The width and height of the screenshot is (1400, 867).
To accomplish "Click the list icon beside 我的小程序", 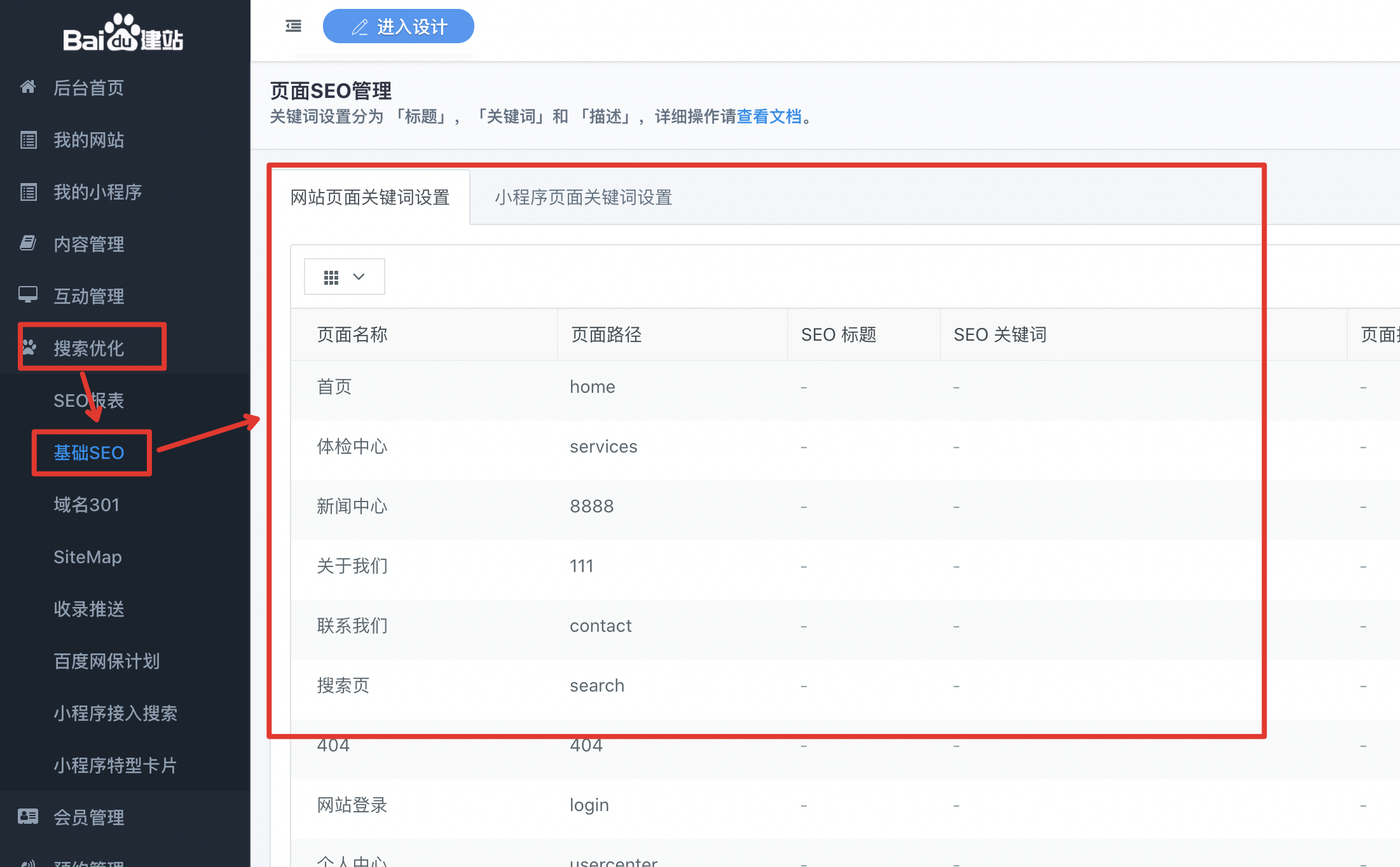I will 29,192.
